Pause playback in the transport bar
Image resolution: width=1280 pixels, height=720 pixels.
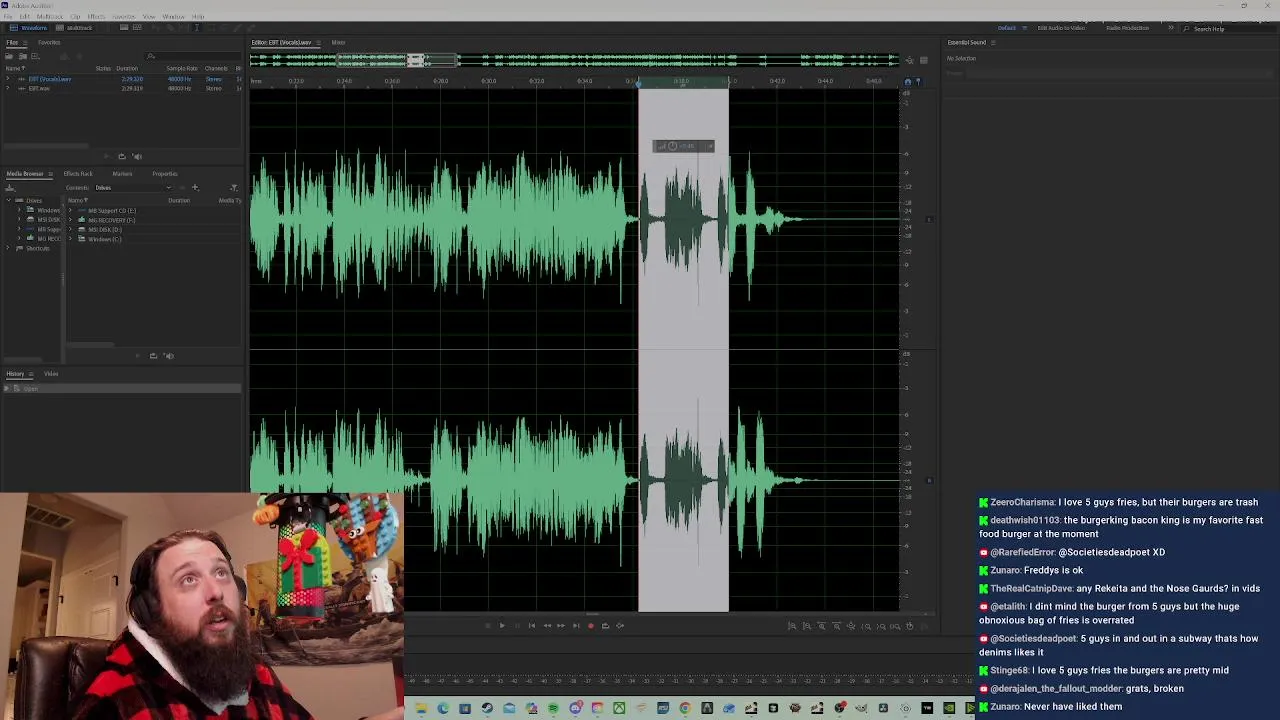(517, 626)
